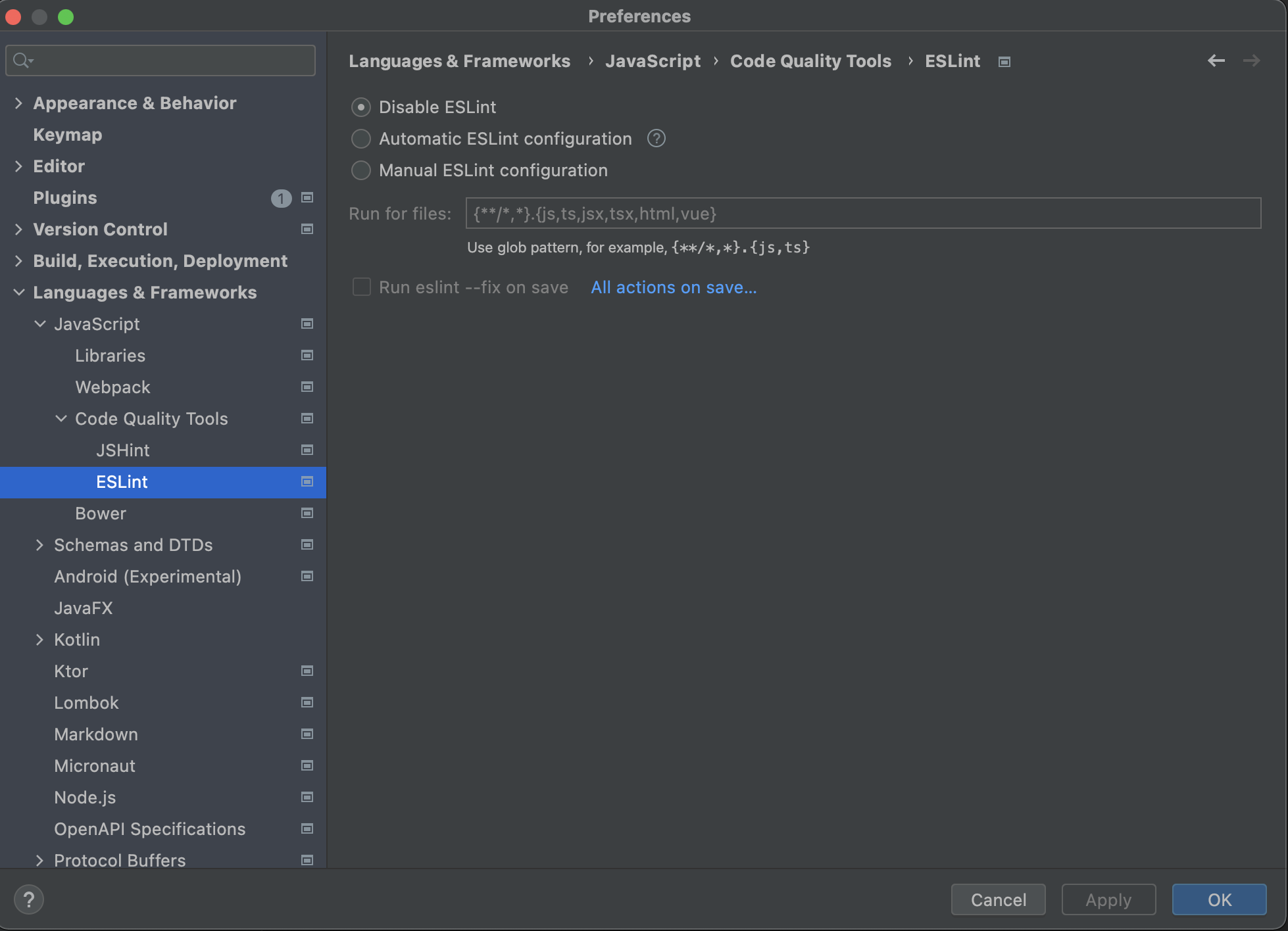1288x931 pixels.
Task: Click the project-level icon beside Code Quality Tools row
Action: (x=307, y=418)
